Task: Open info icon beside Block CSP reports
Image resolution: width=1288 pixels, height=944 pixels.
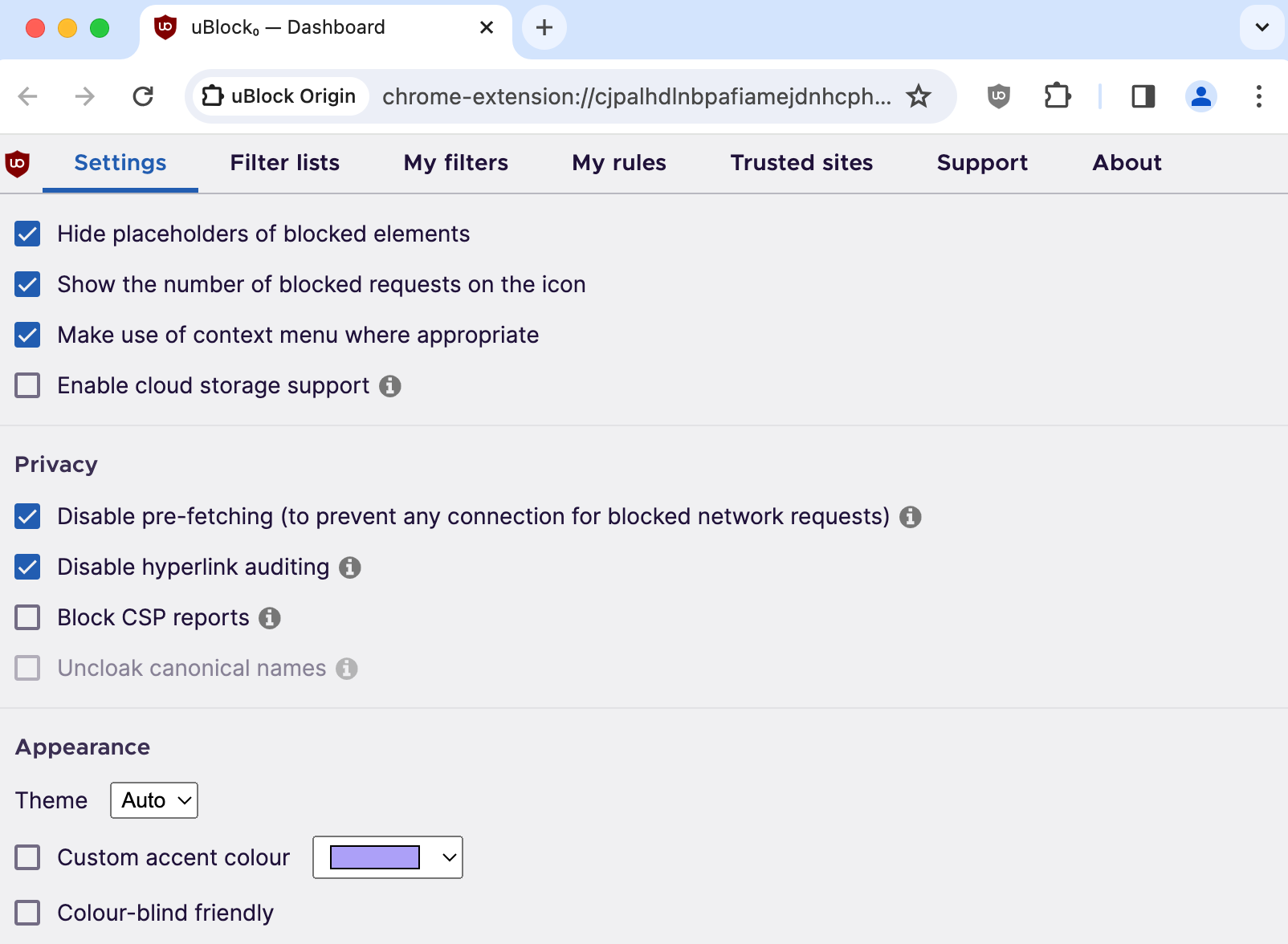Action: (270, 618)
